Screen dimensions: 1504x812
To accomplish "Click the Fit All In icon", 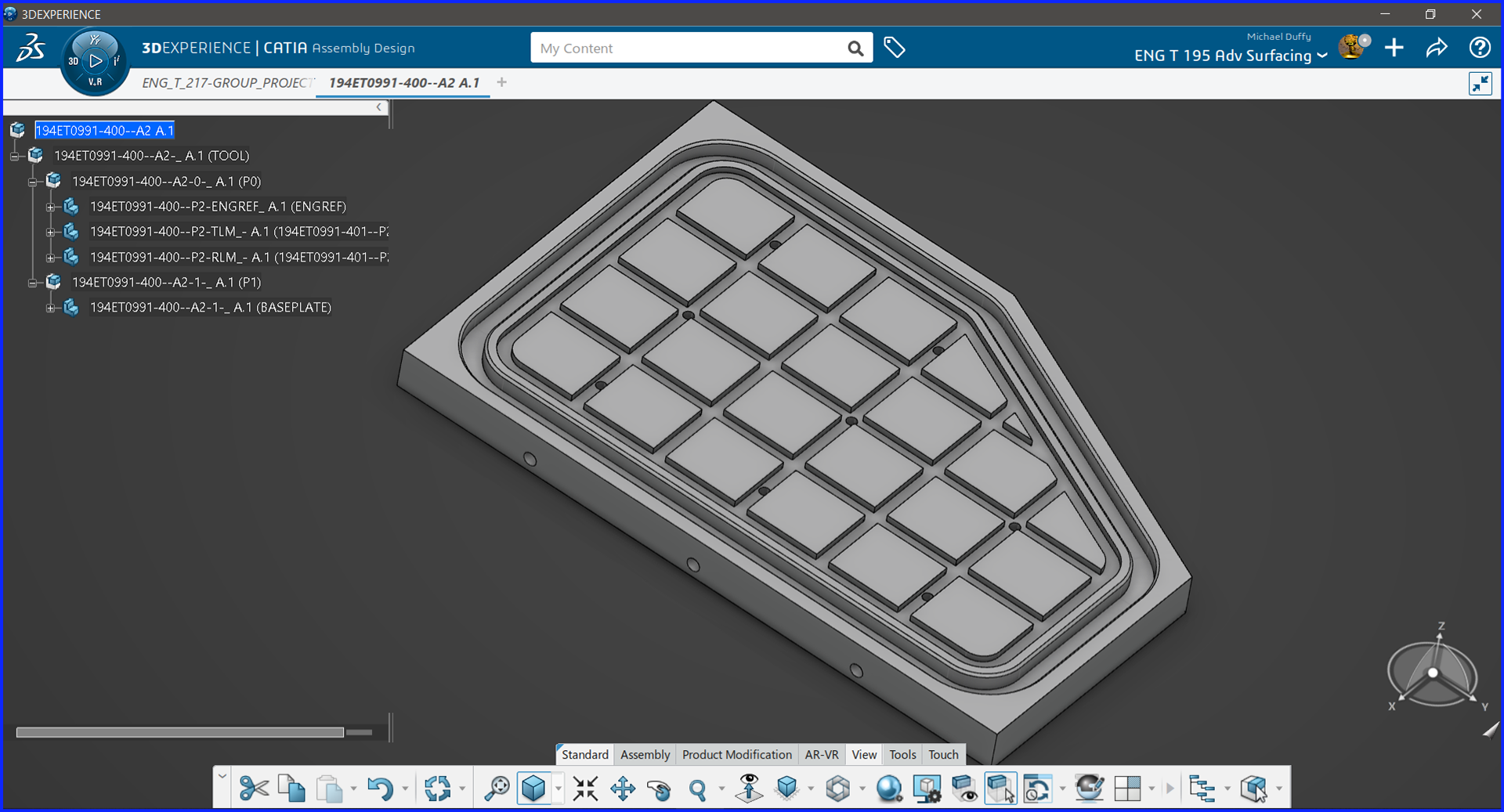I will pos(585,788).
